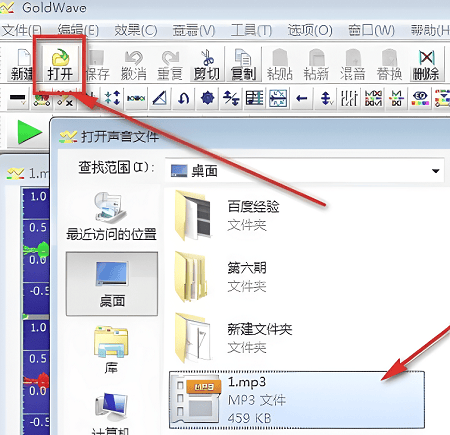Click the horizontal wave flanger effect icon
This screenshot has width=450, height=435.
(x=136, y=98)
